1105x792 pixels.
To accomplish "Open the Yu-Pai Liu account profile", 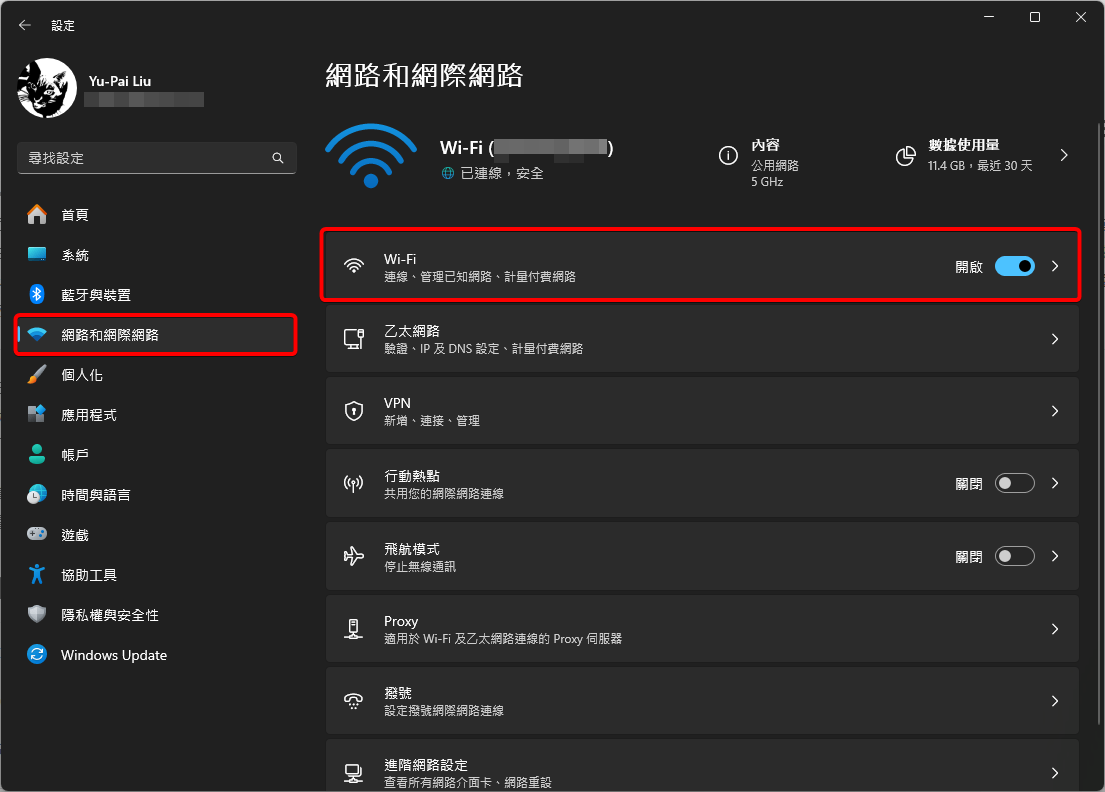I will pyautogui.click(x=46, y=88).
